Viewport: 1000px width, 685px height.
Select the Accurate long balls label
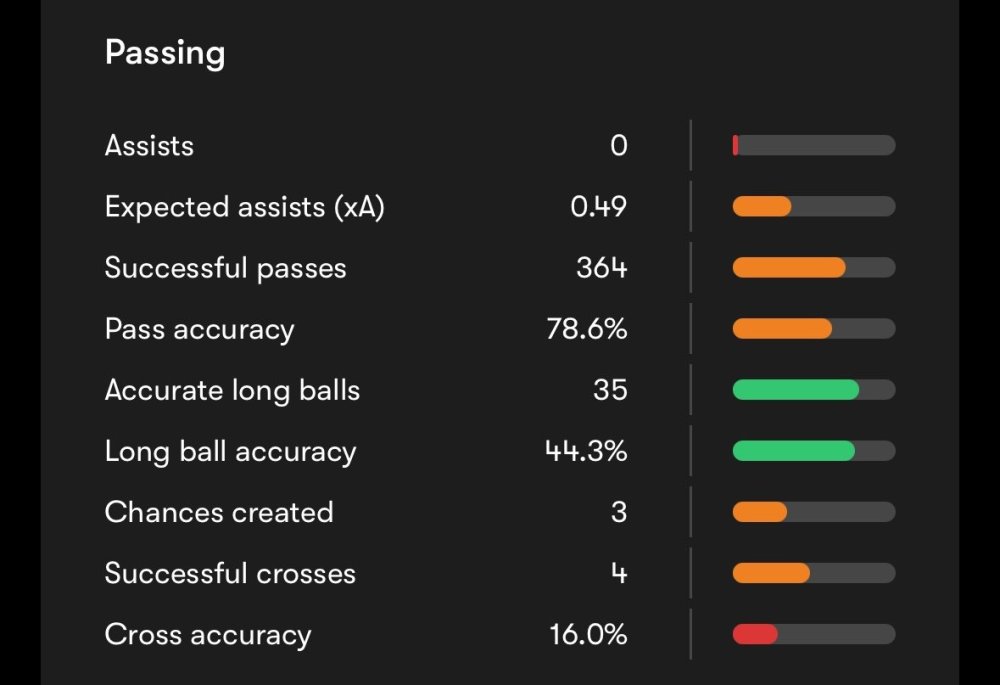click(232, 390)
